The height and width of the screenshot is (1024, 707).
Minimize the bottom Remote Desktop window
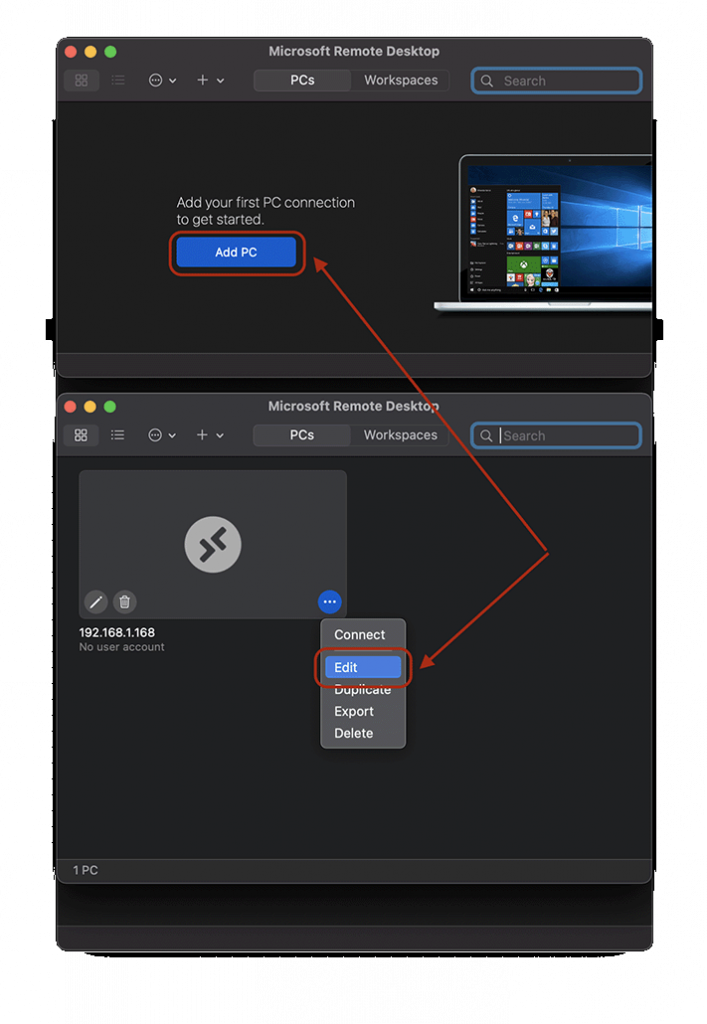coord(90,407)
